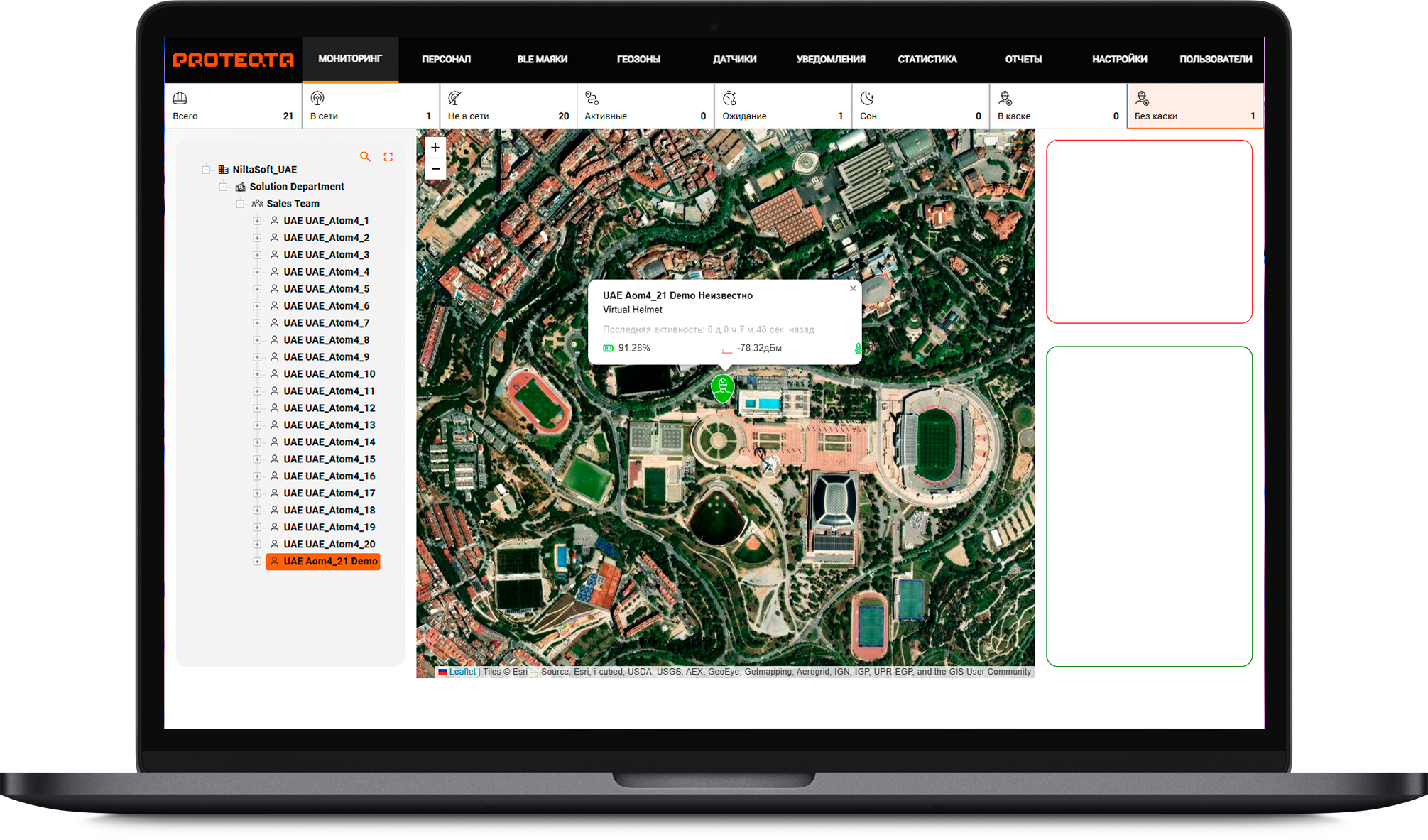
Task: Open the Геозоны tab
Action: [638, 60]
